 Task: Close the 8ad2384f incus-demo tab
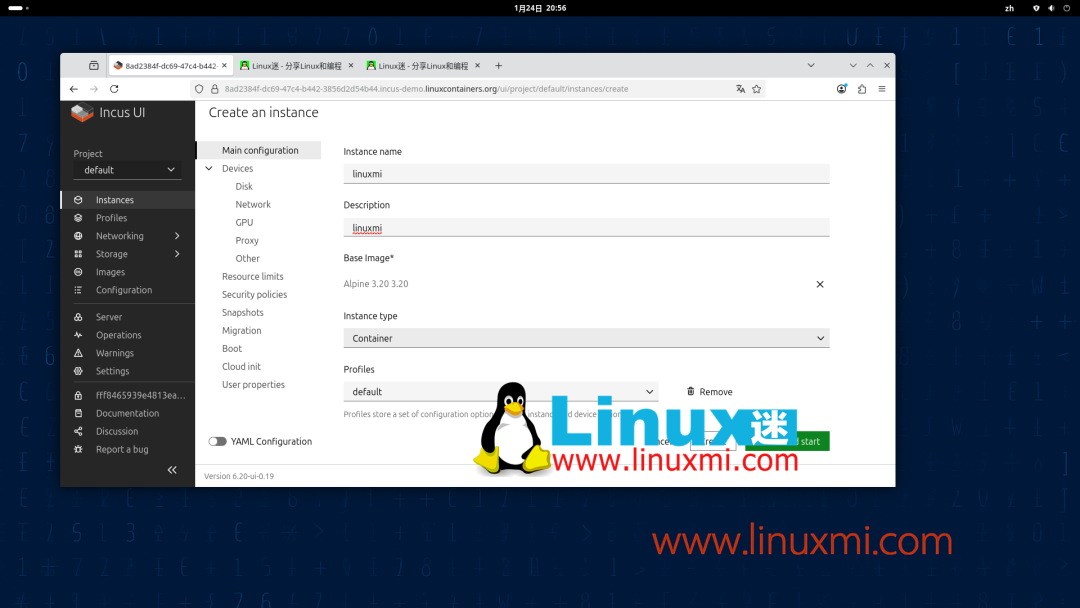click(225, 65)
